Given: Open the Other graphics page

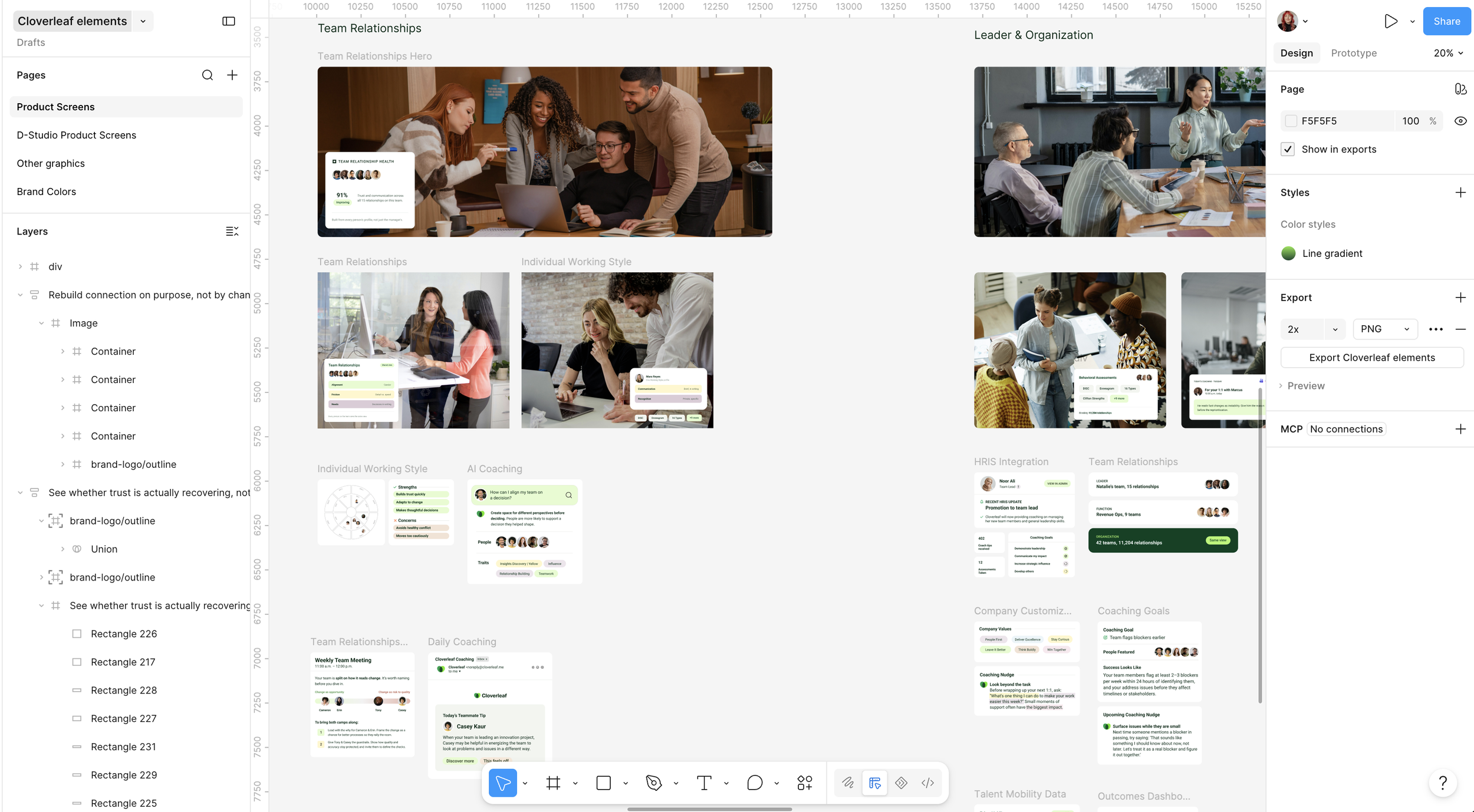Looking at the screenshot, I should 126,163.
